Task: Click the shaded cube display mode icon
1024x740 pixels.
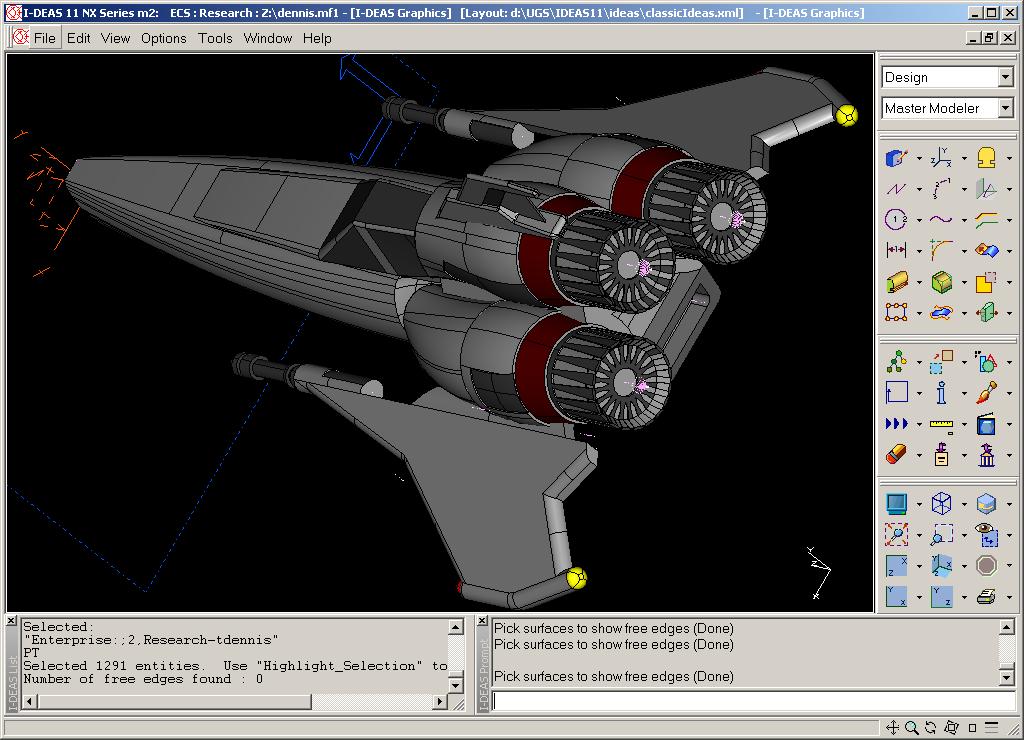Action: tap(986, 503)
